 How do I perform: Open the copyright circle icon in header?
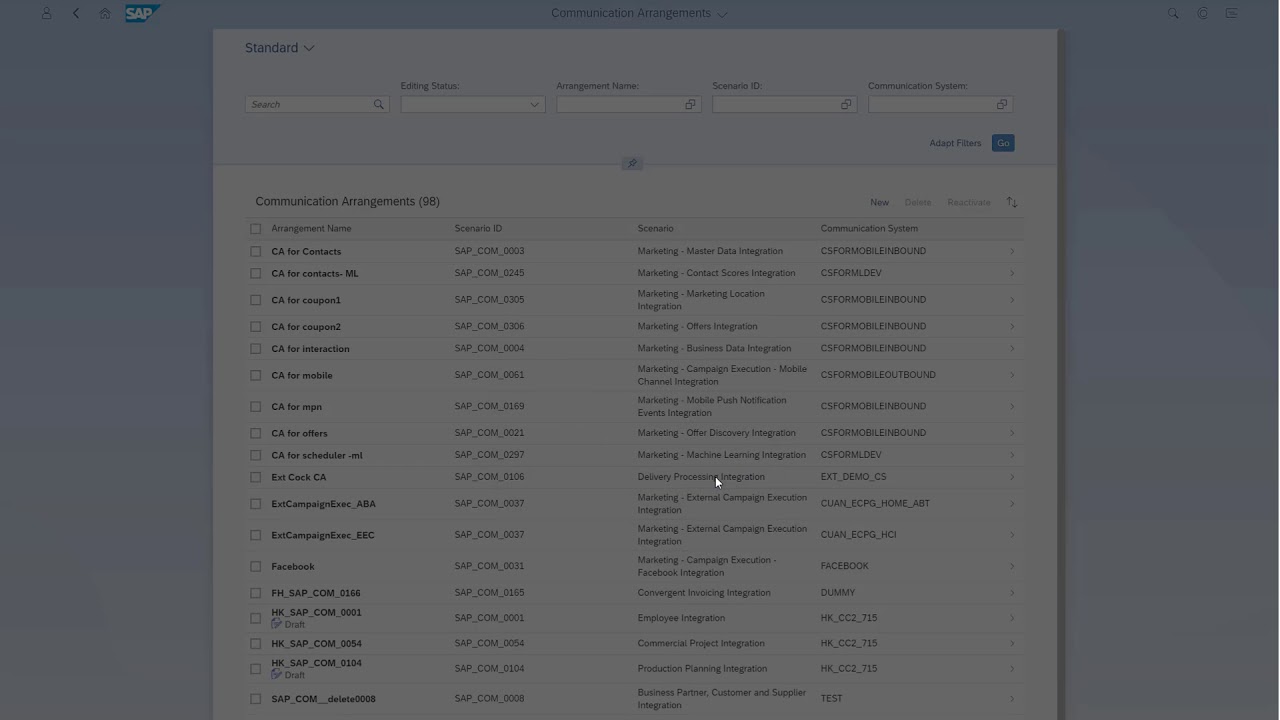pyautogui.click(x=1203, y=13)
